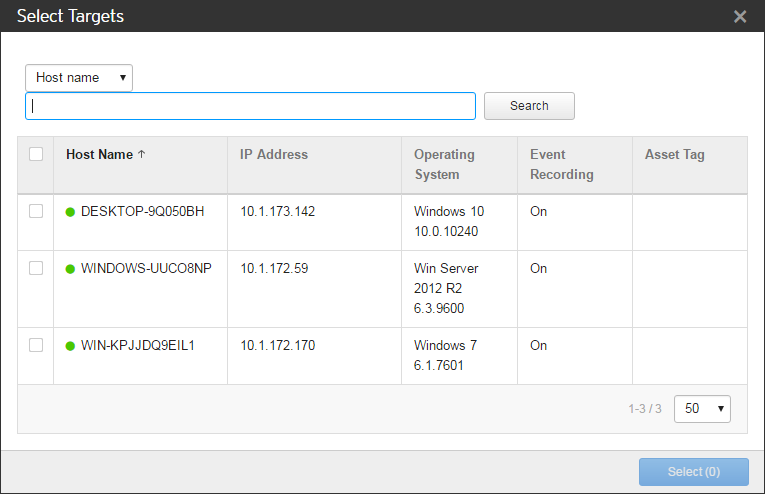Click green status dot for WINDOWS-UUCO8NP
The width and height of the screenshot is (765, 494).
[x=70, y=269]
